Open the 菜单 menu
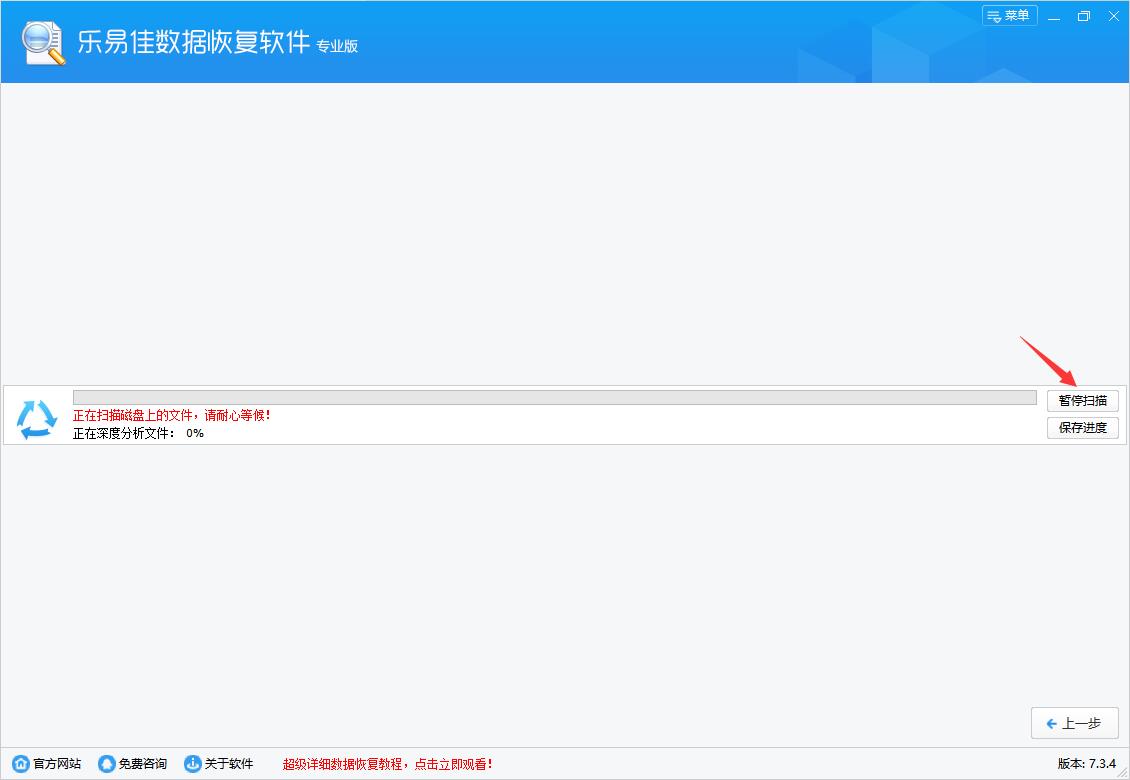 [x=1009, y=15]
